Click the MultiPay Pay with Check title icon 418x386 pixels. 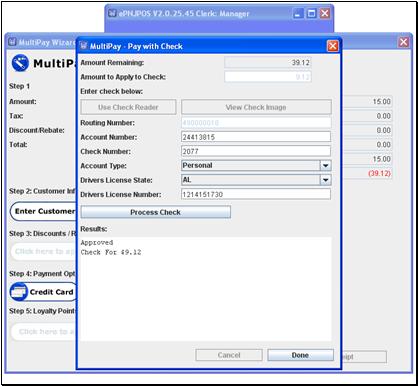coord(84,46)
